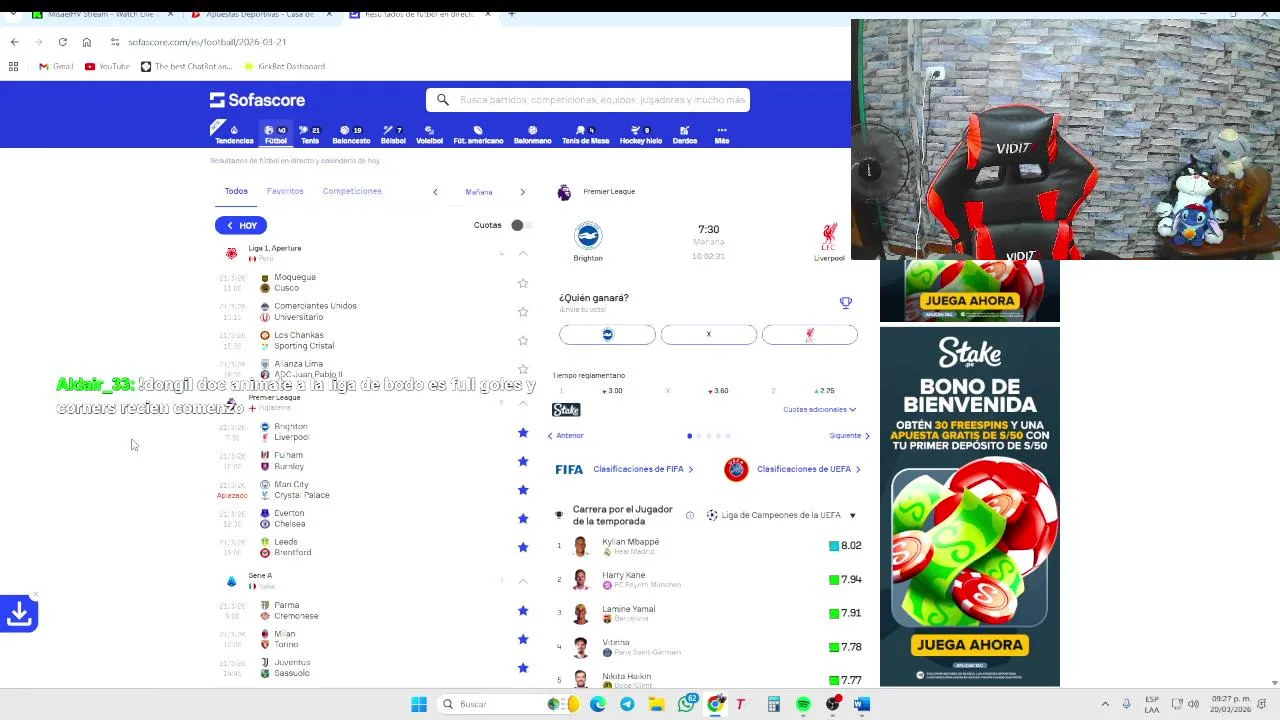Go to browser home page
The height and width of the screenshot is (720, 1280).
click(87, 42)
